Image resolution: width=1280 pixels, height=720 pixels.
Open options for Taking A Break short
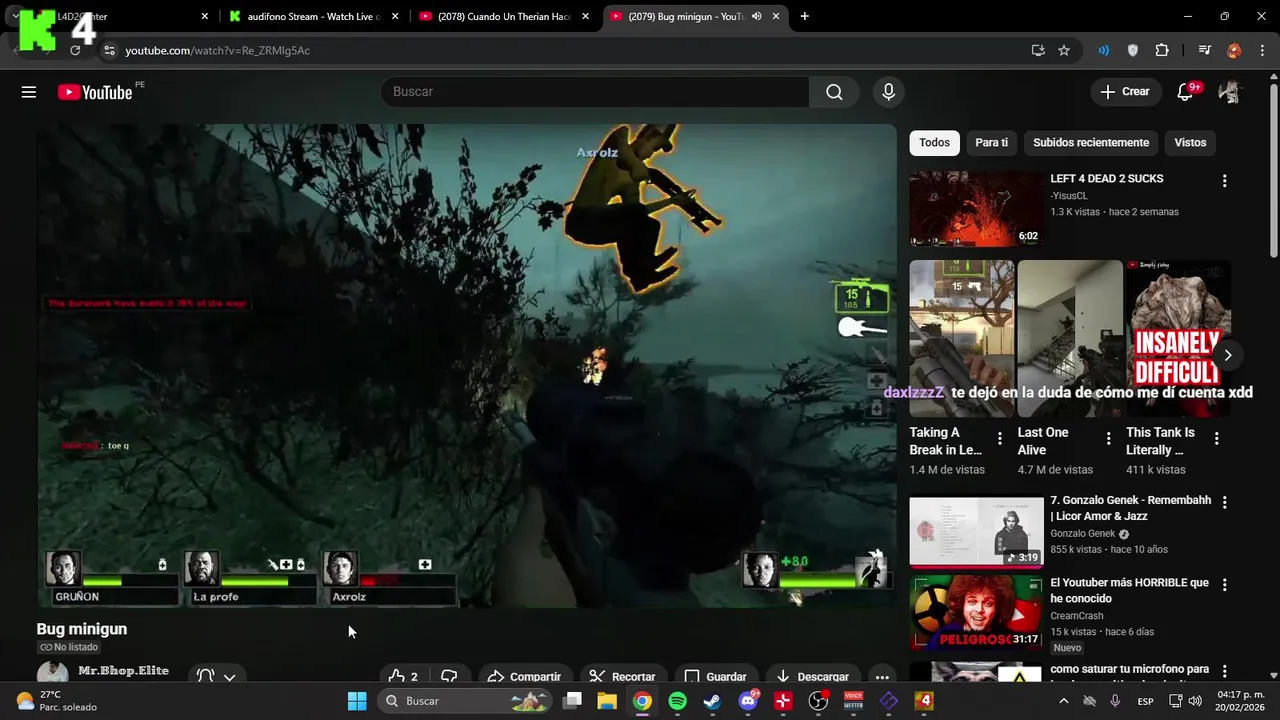[x=999, y=438]
